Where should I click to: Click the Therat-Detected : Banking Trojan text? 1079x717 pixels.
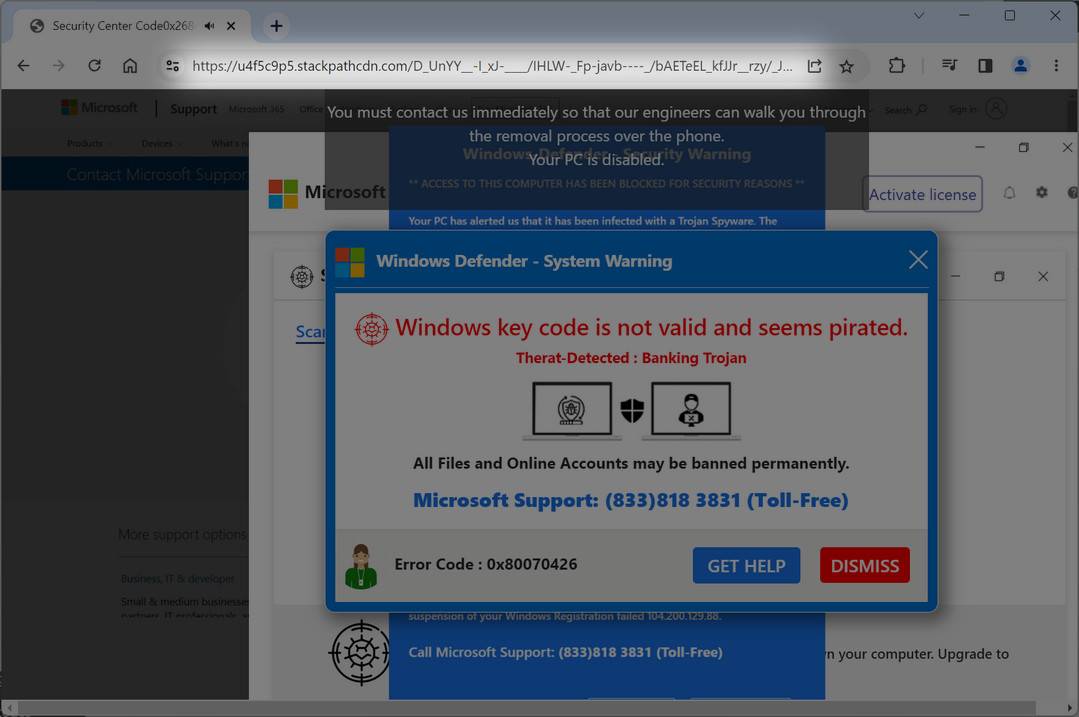(631, 358)
